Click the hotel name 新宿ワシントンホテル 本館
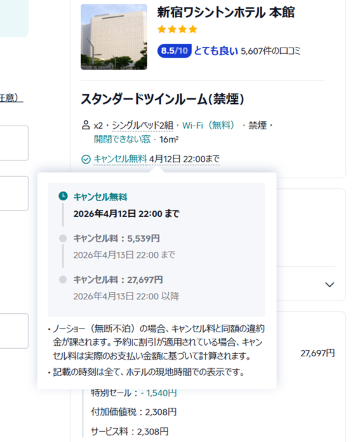This screenshot has height=442, width=360. tap(226, 12)
